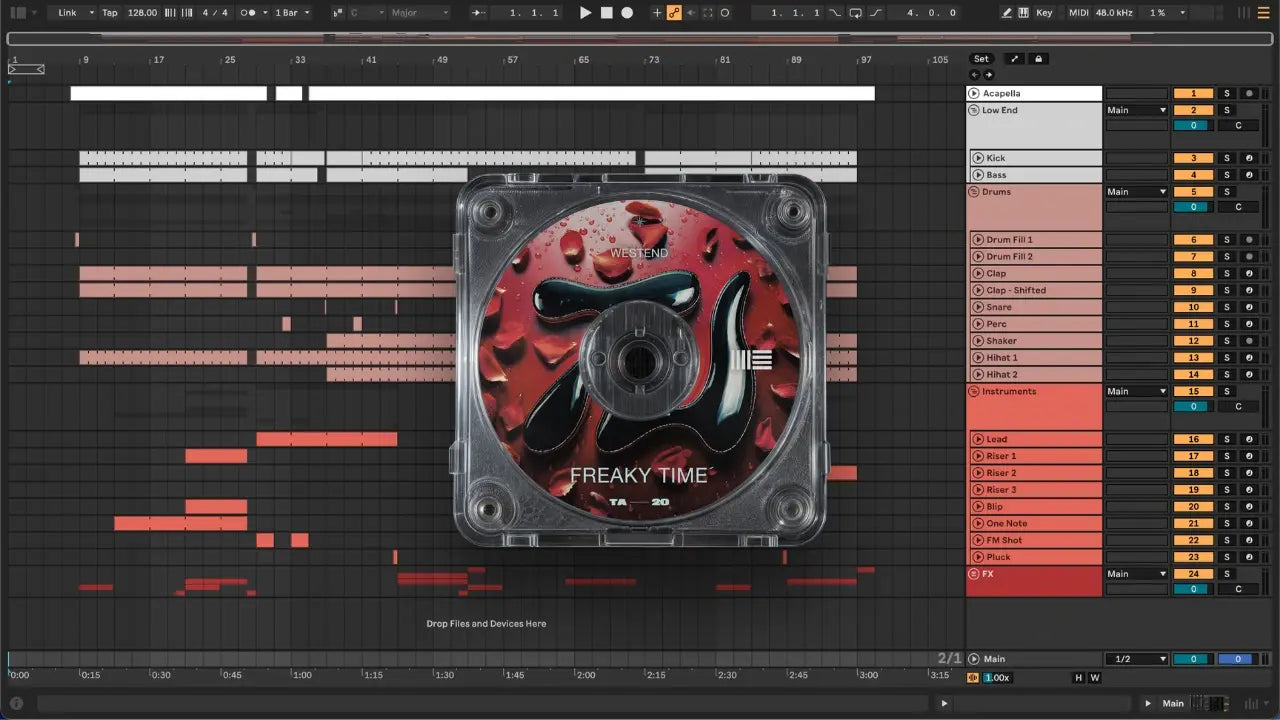1280x720 pixels.
Task: Click the clip warp icon beside 1.00x
Action: (974, 677)
